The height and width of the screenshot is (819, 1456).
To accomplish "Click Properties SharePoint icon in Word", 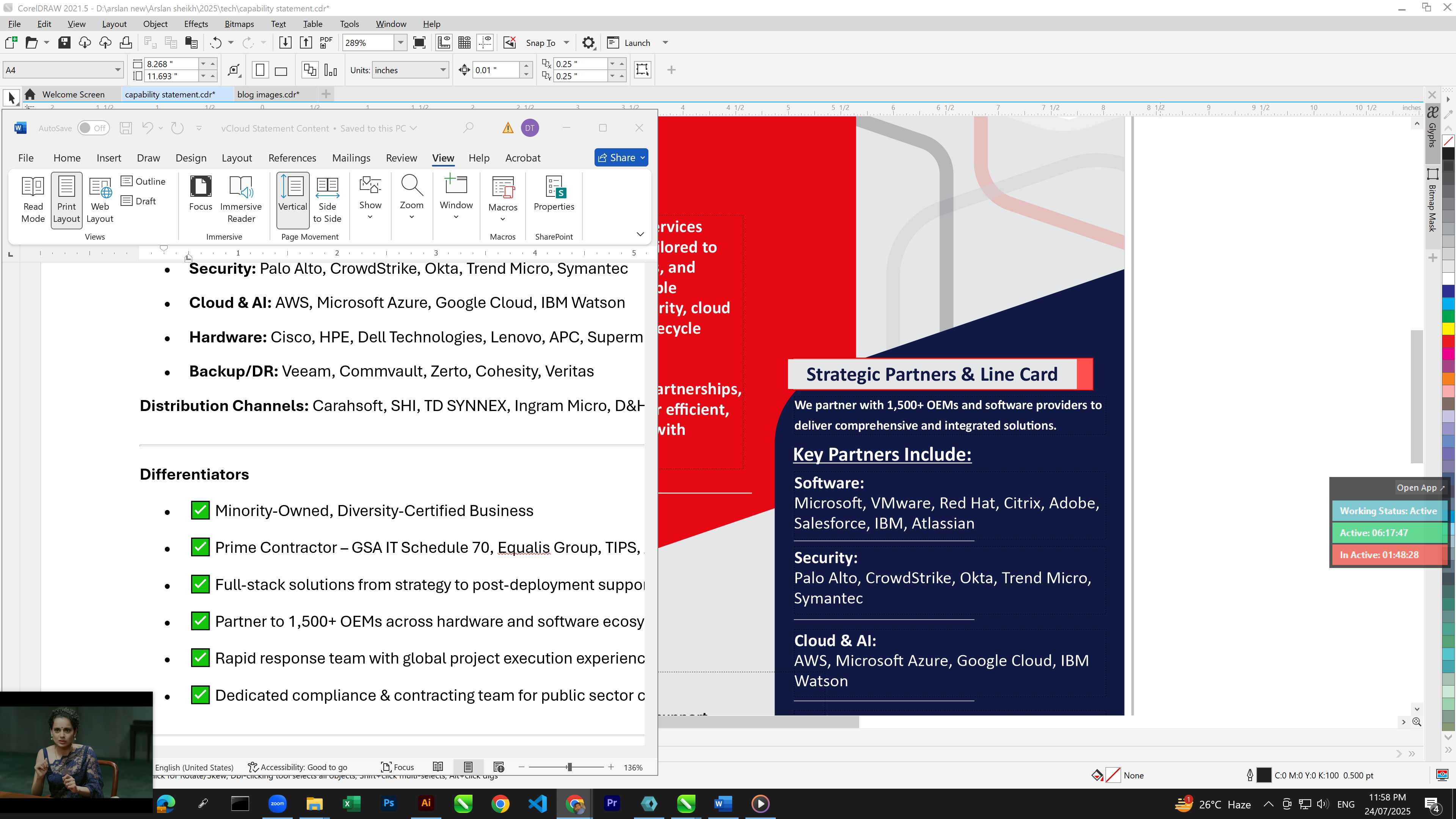I will 554,194.
